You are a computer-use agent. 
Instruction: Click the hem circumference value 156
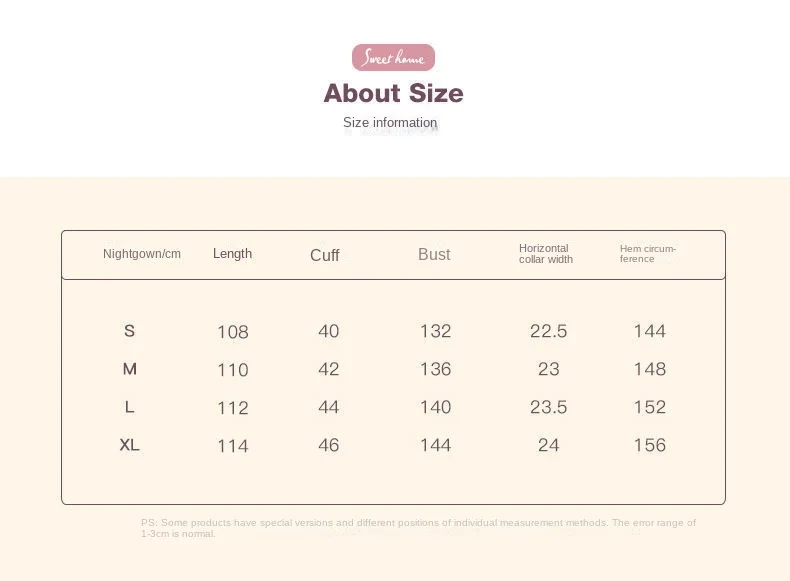[649, 445]
